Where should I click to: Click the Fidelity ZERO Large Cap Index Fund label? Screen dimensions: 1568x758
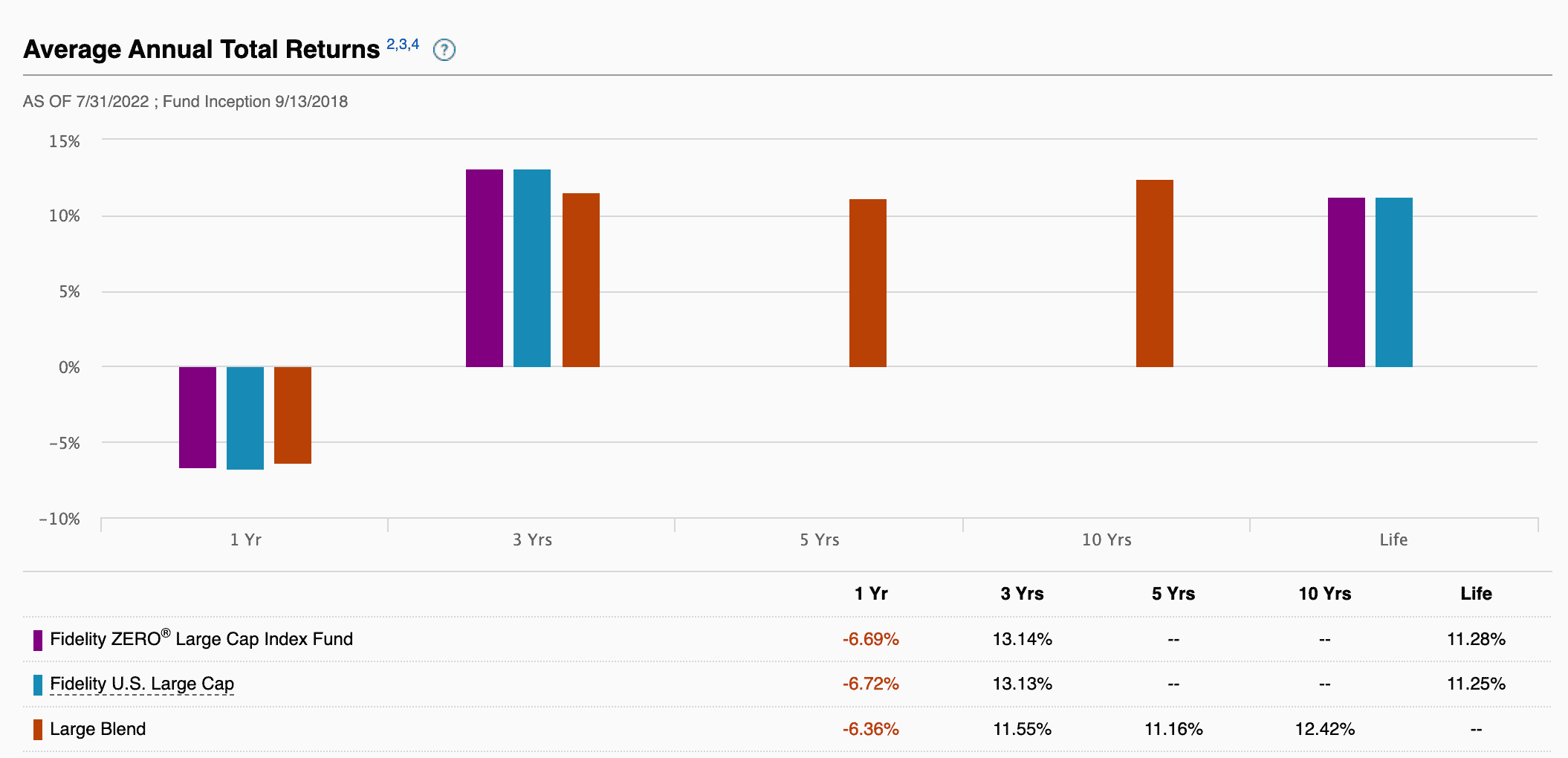pyautogui.click(x=201, y=638)
